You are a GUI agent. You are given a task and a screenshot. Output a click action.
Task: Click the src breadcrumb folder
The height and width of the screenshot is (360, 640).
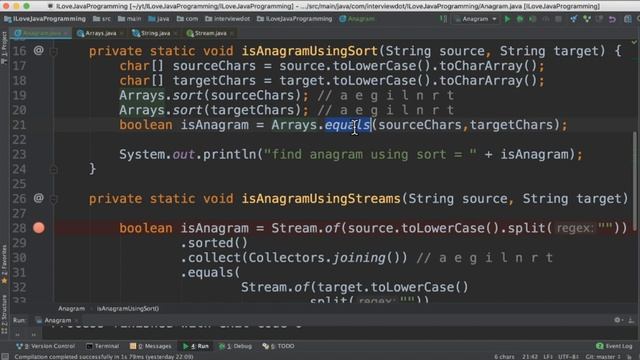pos(102,19)
